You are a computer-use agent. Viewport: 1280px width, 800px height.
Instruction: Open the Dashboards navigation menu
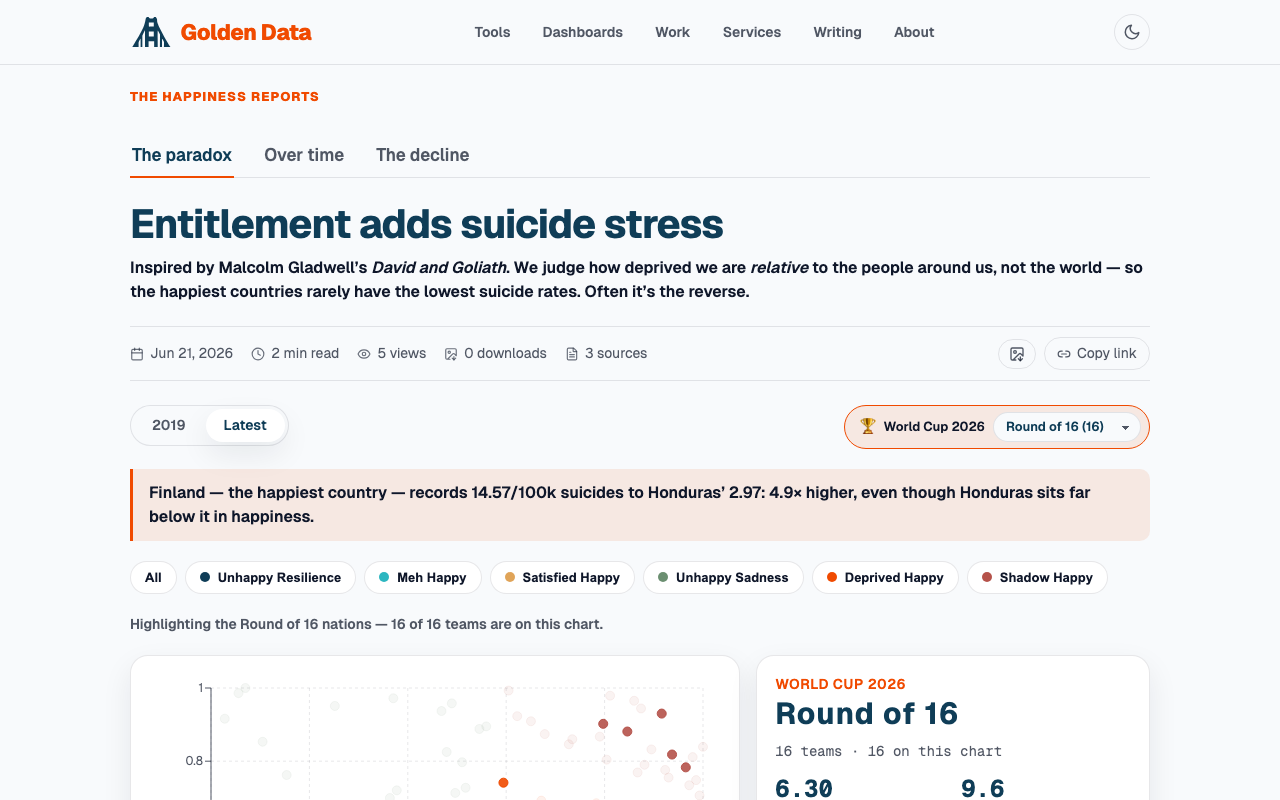[582, 32]
